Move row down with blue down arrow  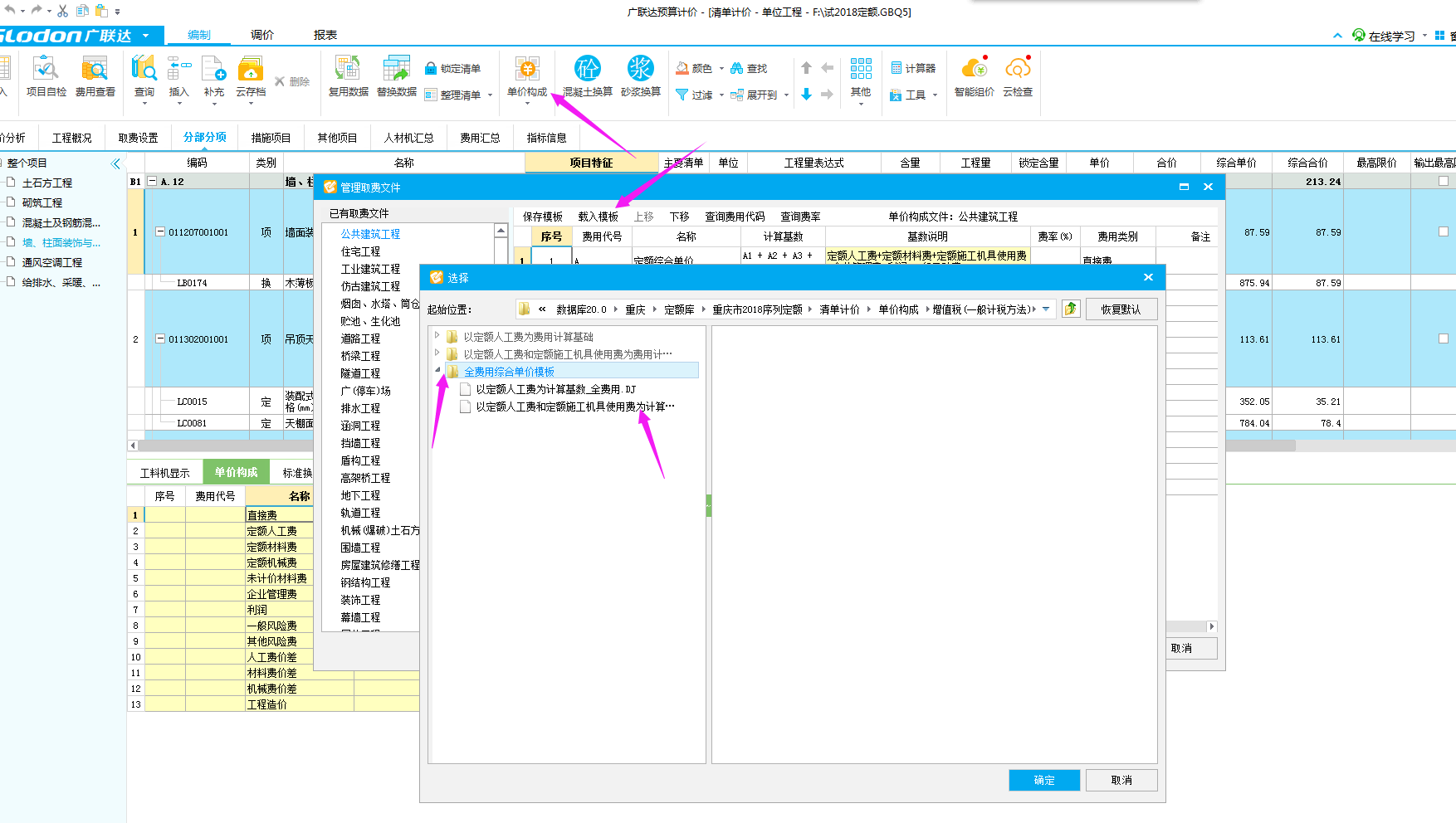coord(806,95)
